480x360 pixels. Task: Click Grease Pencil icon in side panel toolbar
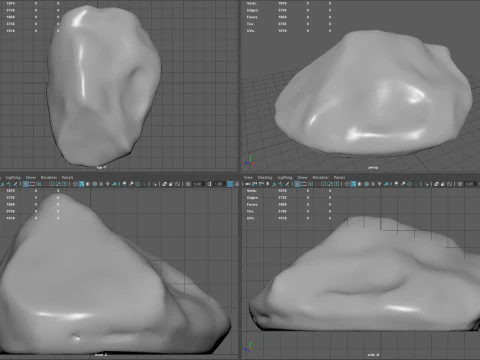point(287,184)
